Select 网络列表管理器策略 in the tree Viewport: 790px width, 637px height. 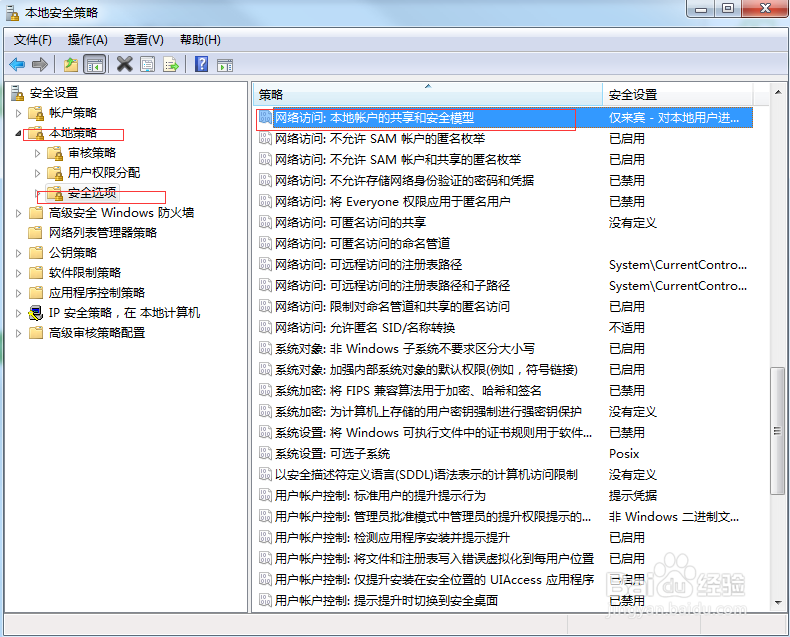103,233
